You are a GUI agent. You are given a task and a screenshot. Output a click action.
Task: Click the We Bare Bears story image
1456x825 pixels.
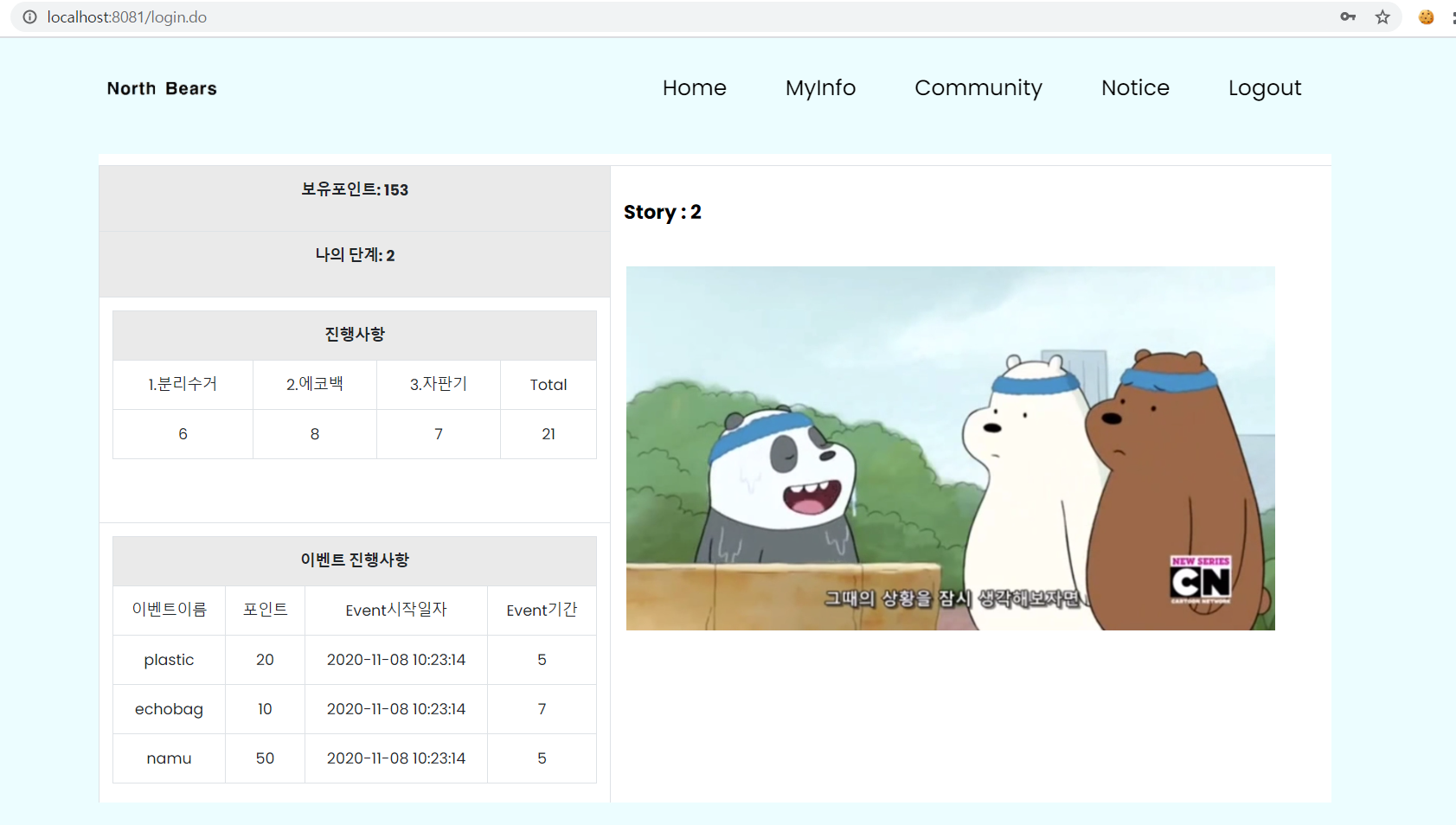(950, 448)
